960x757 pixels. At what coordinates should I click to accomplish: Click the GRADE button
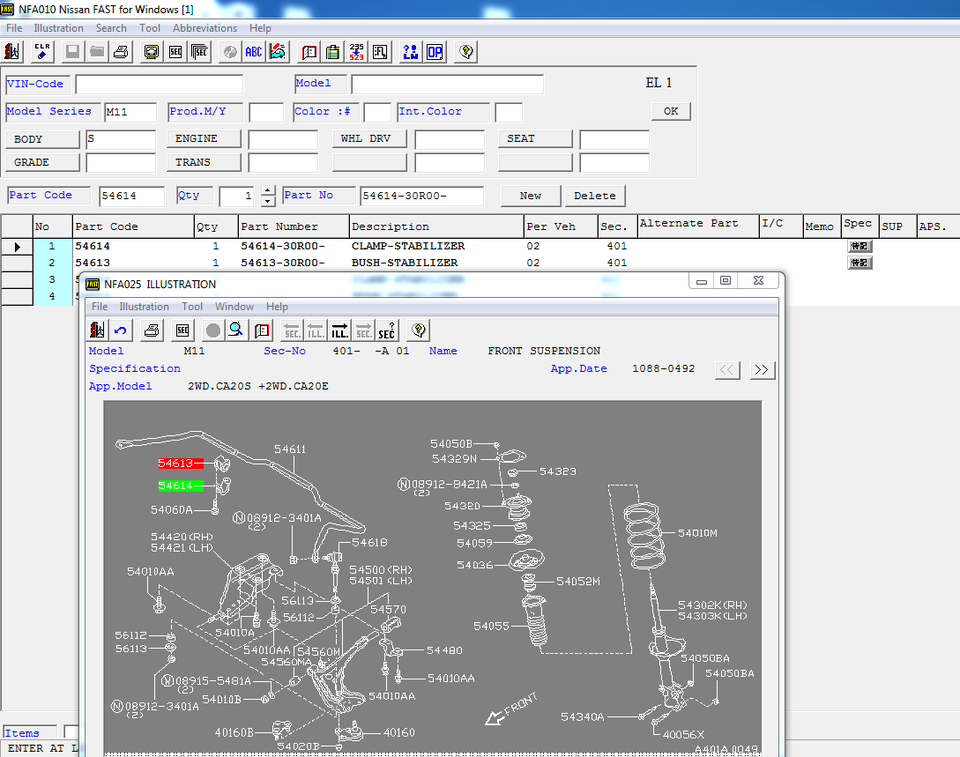42,162
